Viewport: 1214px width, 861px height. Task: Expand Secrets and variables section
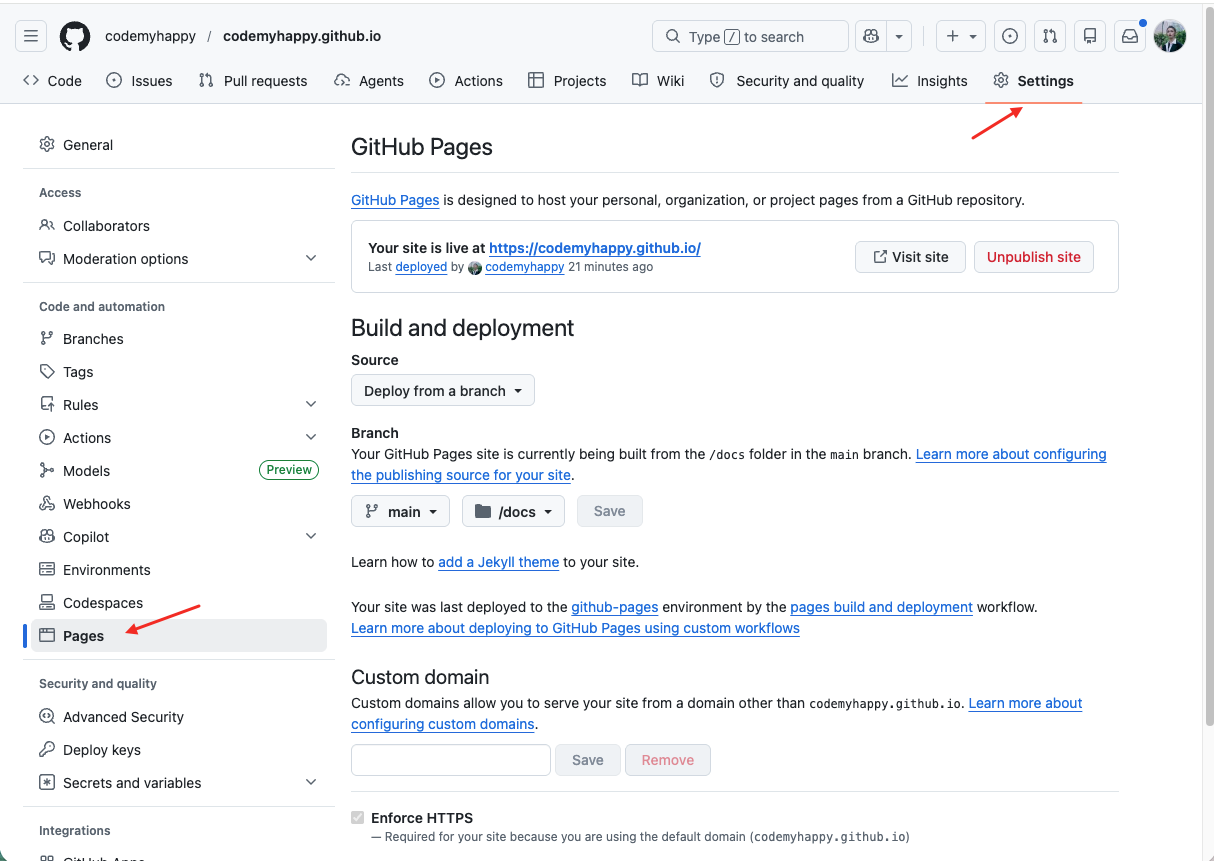click(311, 783)
